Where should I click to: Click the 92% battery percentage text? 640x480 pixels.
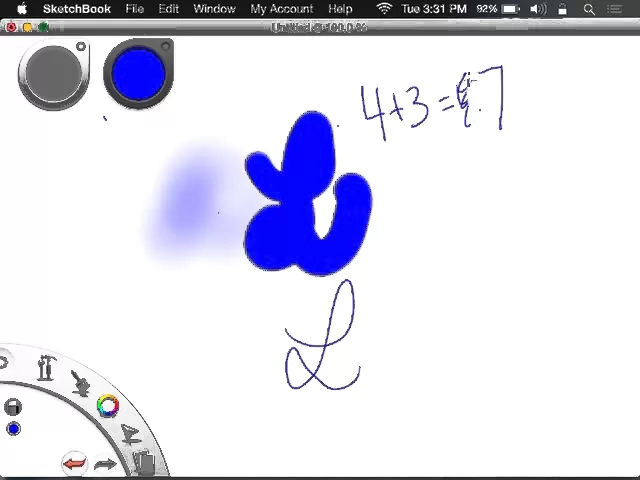(487, 9)
